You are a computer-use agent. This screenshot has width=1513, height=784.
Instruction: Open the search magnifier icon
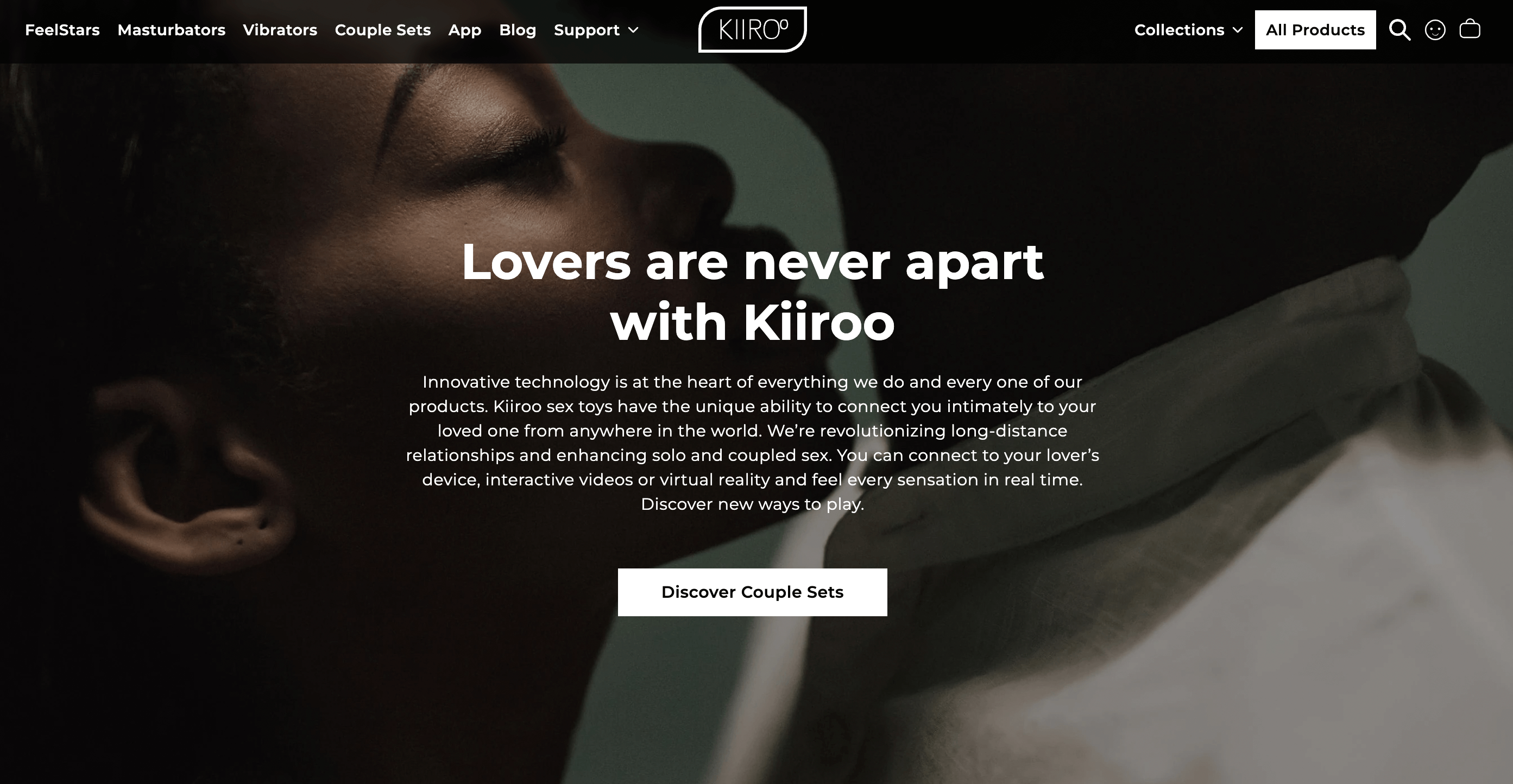(x=1399, y=30)
